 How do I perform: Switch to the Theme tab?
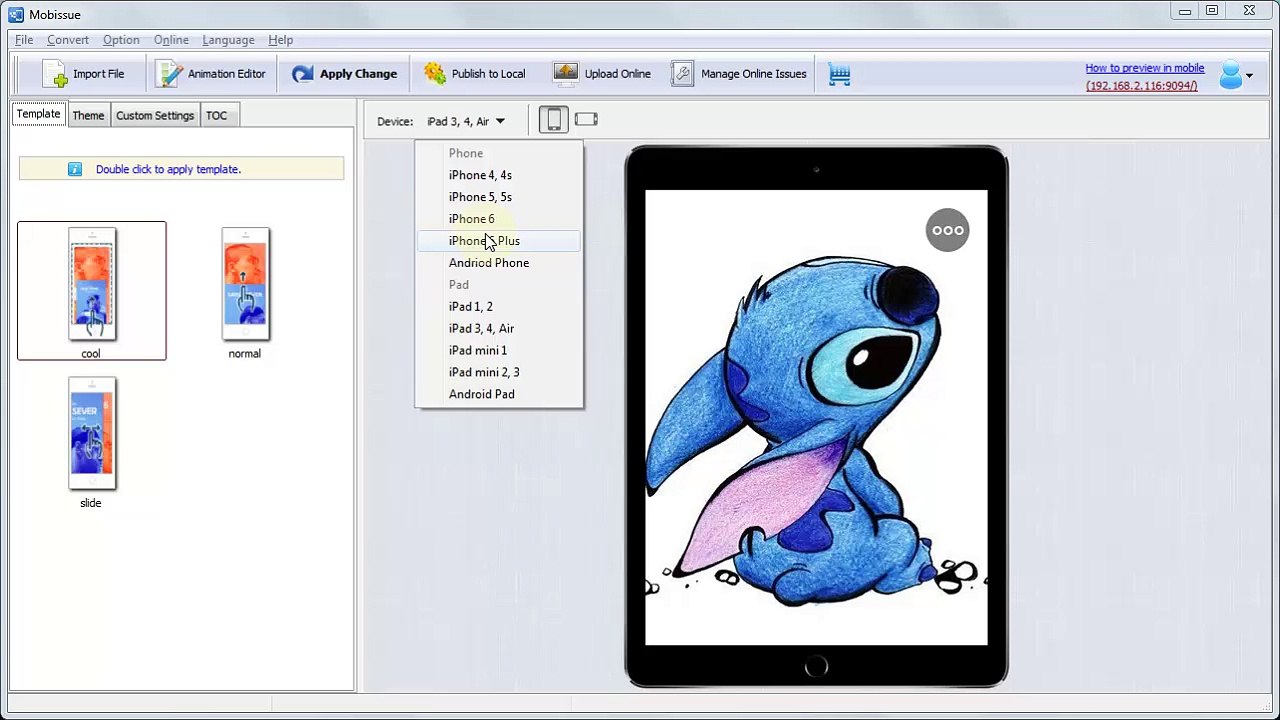[x=88, y=116]
